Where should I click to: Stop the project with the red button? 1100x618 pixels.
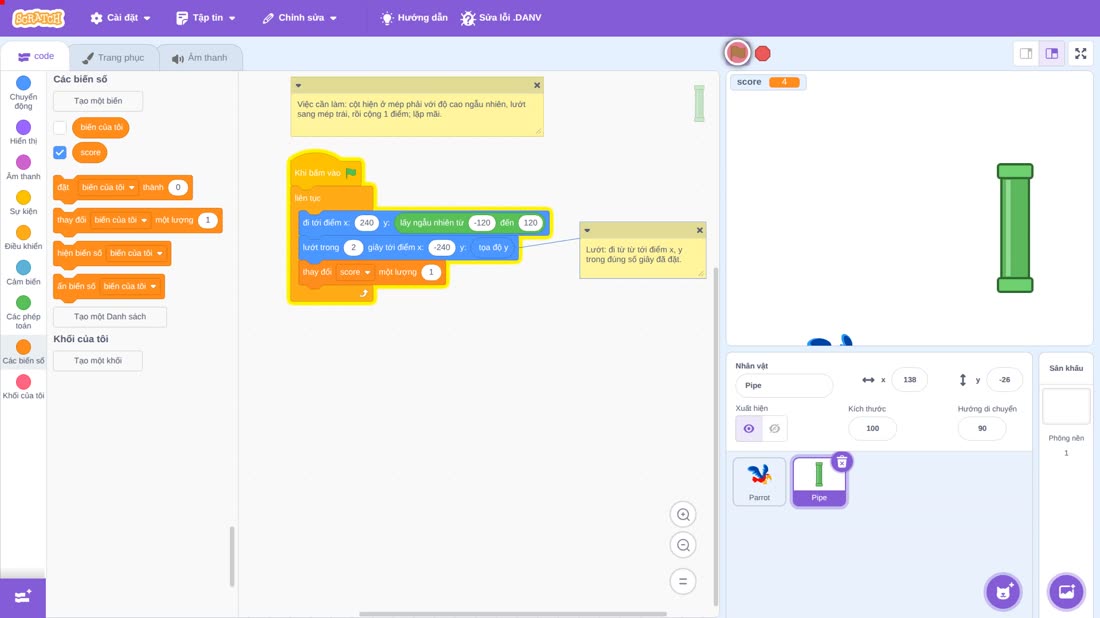tap(763, 53)
